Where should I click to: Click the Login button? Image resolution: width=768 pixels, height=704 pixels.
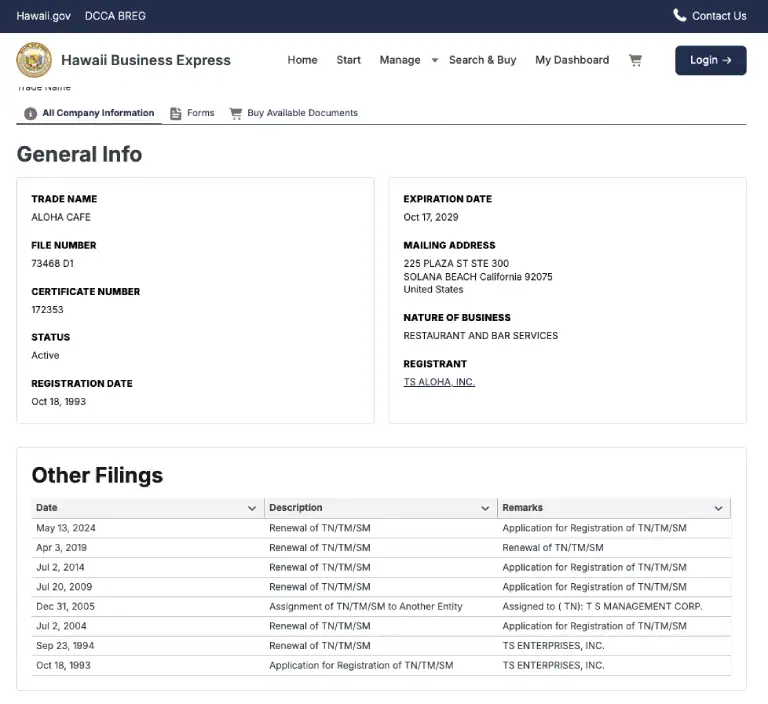point(710,60)
